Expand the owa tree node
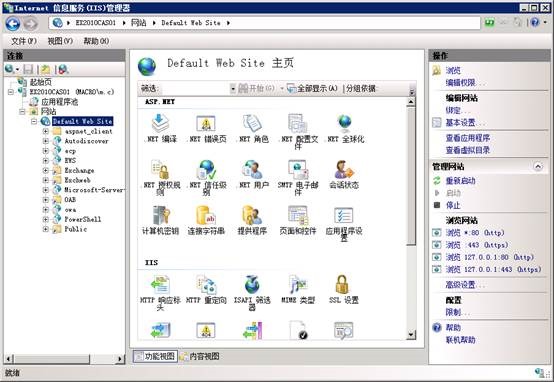This screenshot has width=554, height=382. pos(46,210)
